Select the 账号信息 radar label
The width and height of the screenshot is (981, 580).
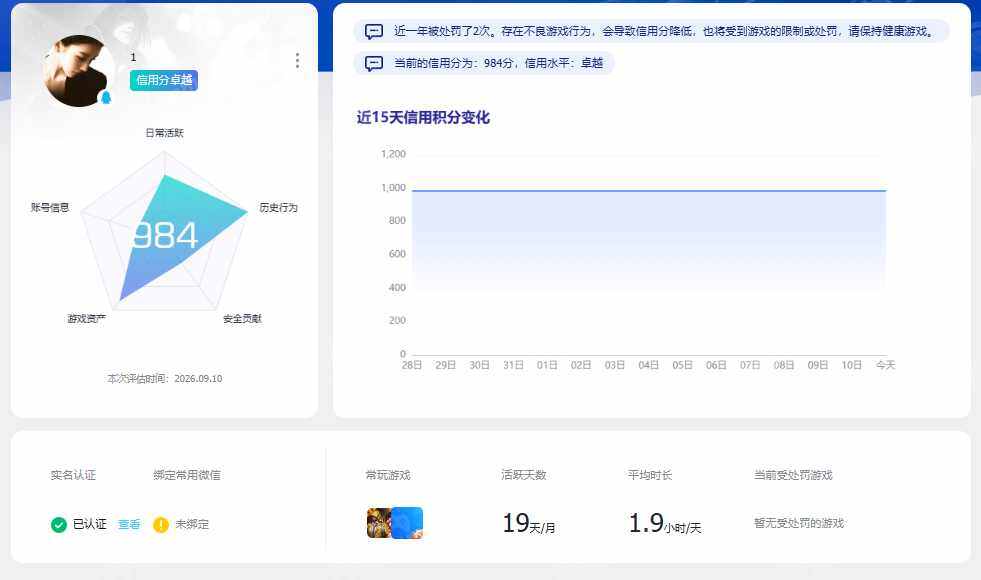[x=50, y=207]
